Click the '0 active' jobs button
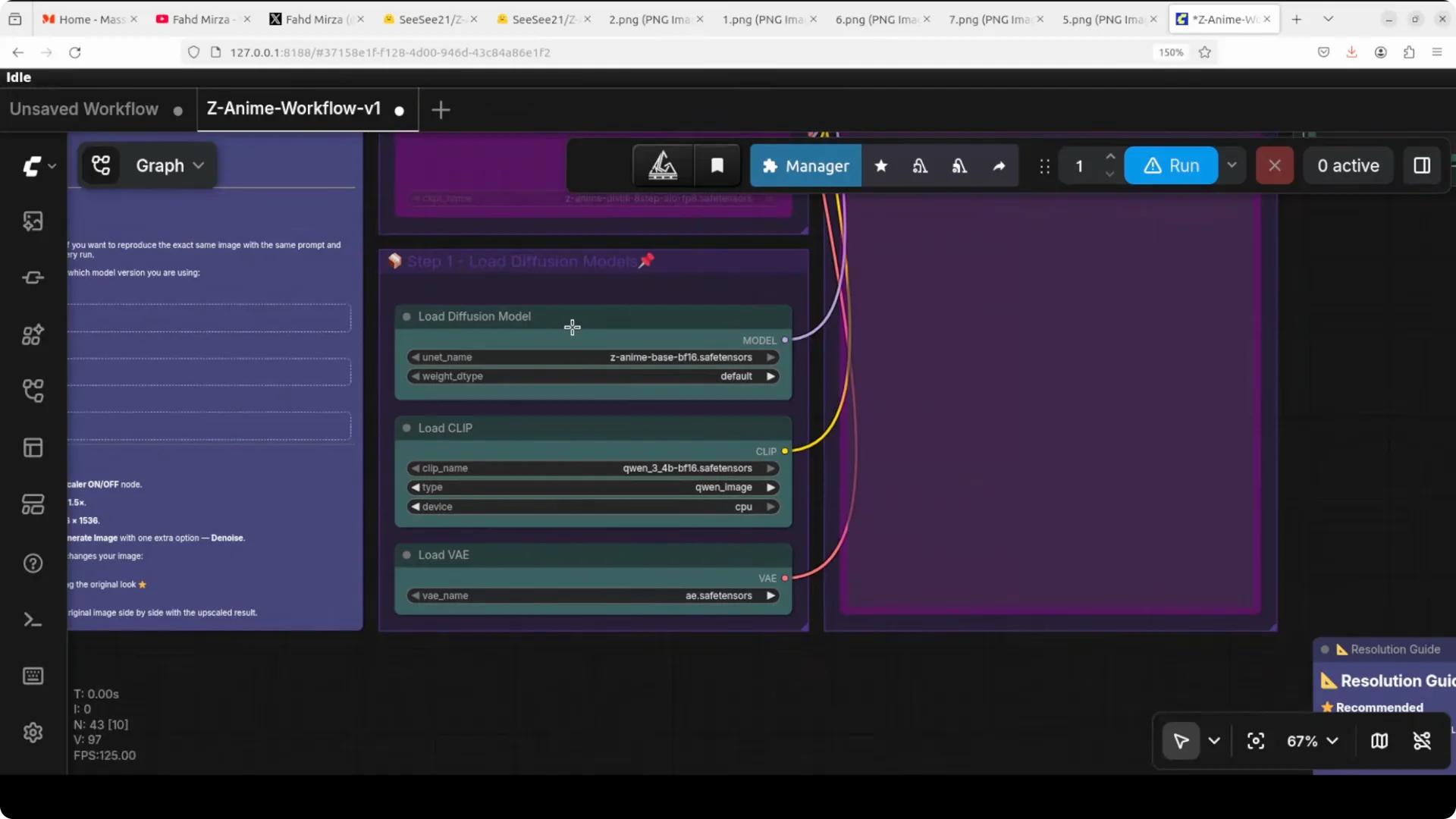This screenshot has height=819, width=1456. pos(1348,165)
